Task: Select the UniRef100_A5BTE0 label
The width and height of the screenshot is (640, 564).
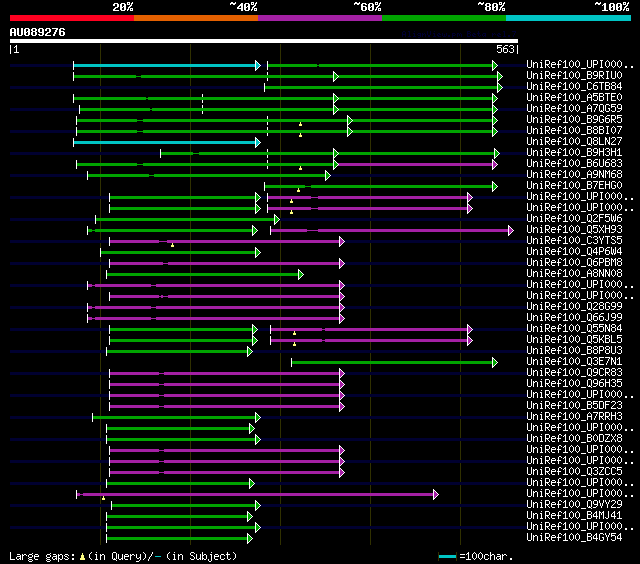Action: (x=574, y=98)
